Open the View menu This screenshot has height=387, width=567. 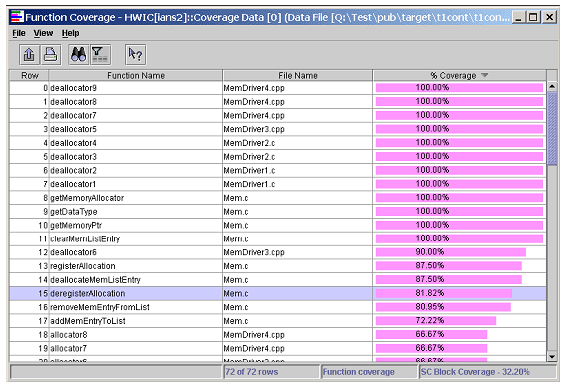(43, 33)
